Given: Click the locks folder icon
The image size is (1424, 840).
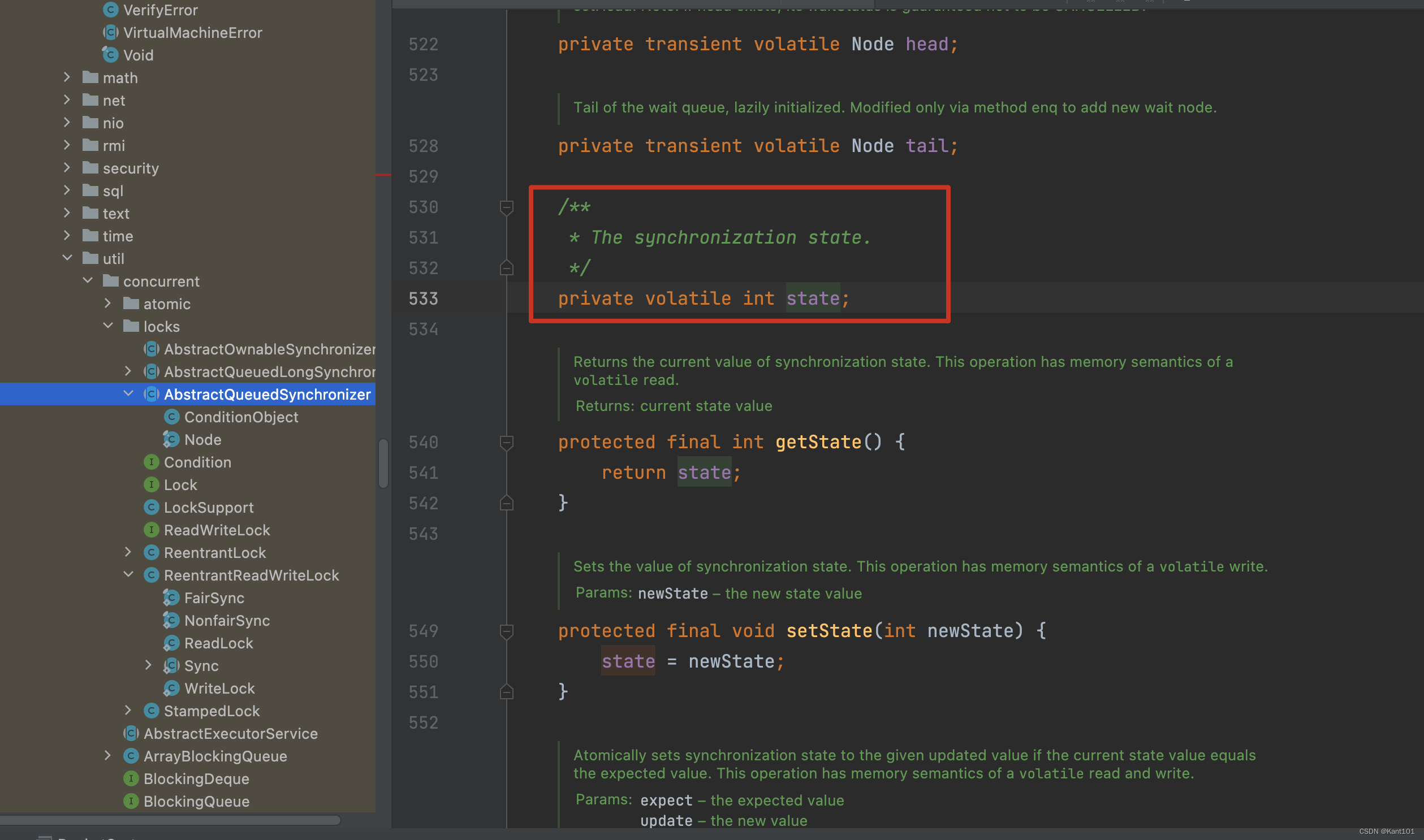Looking at the screenshot, I should tap(131, 327).
